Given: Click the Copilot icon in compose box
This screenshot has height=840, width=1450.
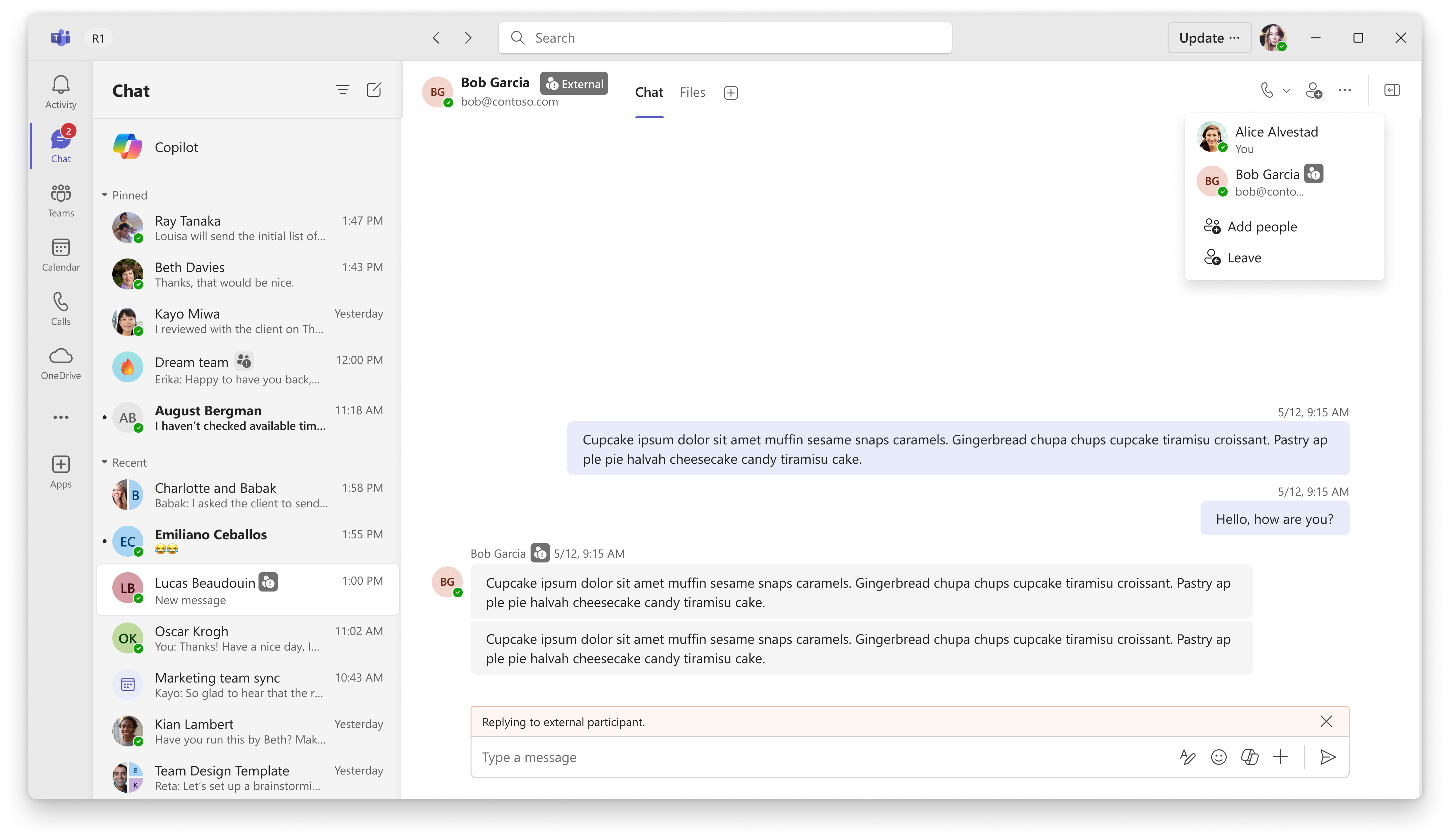Looking at the screenshot, I should point(1249,756).
